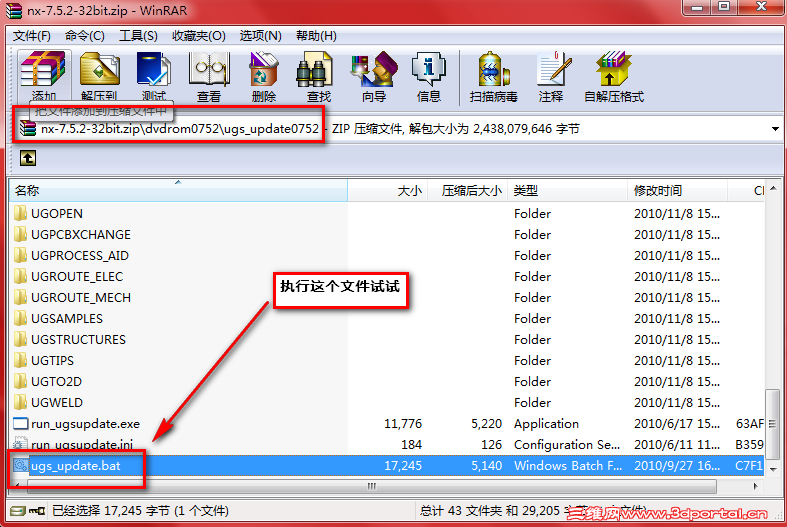Click the up-one-level folder arrow icon

28,159
